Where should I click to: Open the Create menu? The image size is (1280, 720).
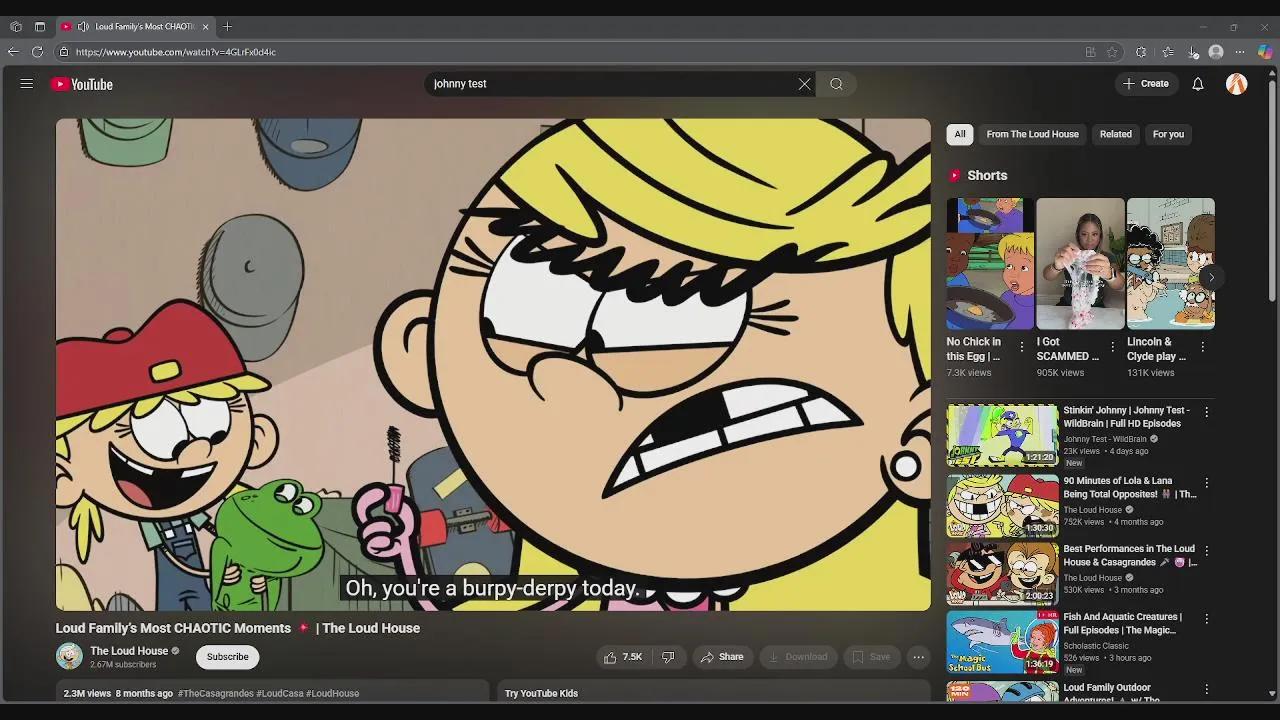tap(1146, 84)
